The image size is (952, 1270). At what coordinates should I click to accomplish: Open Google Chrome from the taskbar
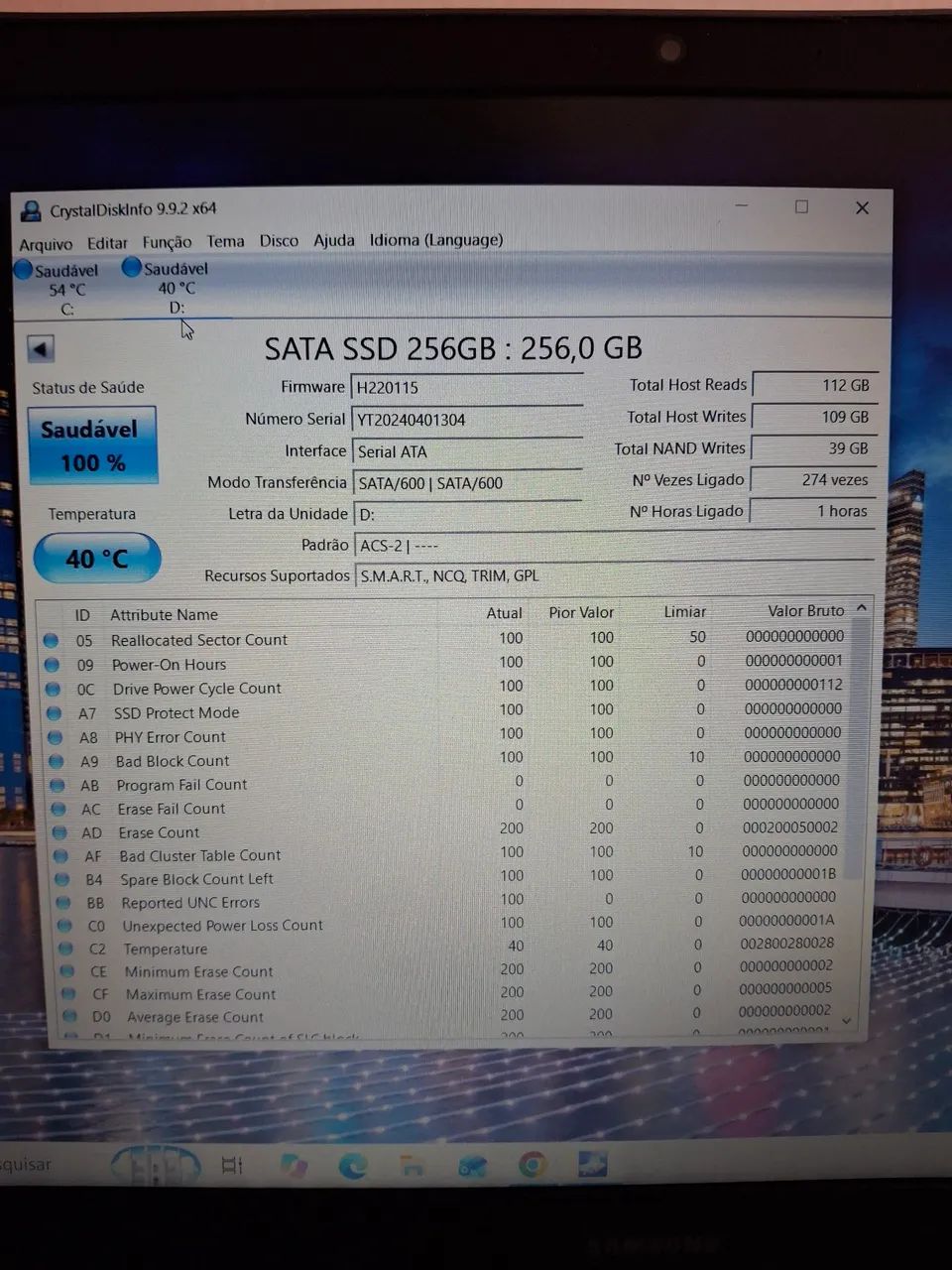(532, 1164)
